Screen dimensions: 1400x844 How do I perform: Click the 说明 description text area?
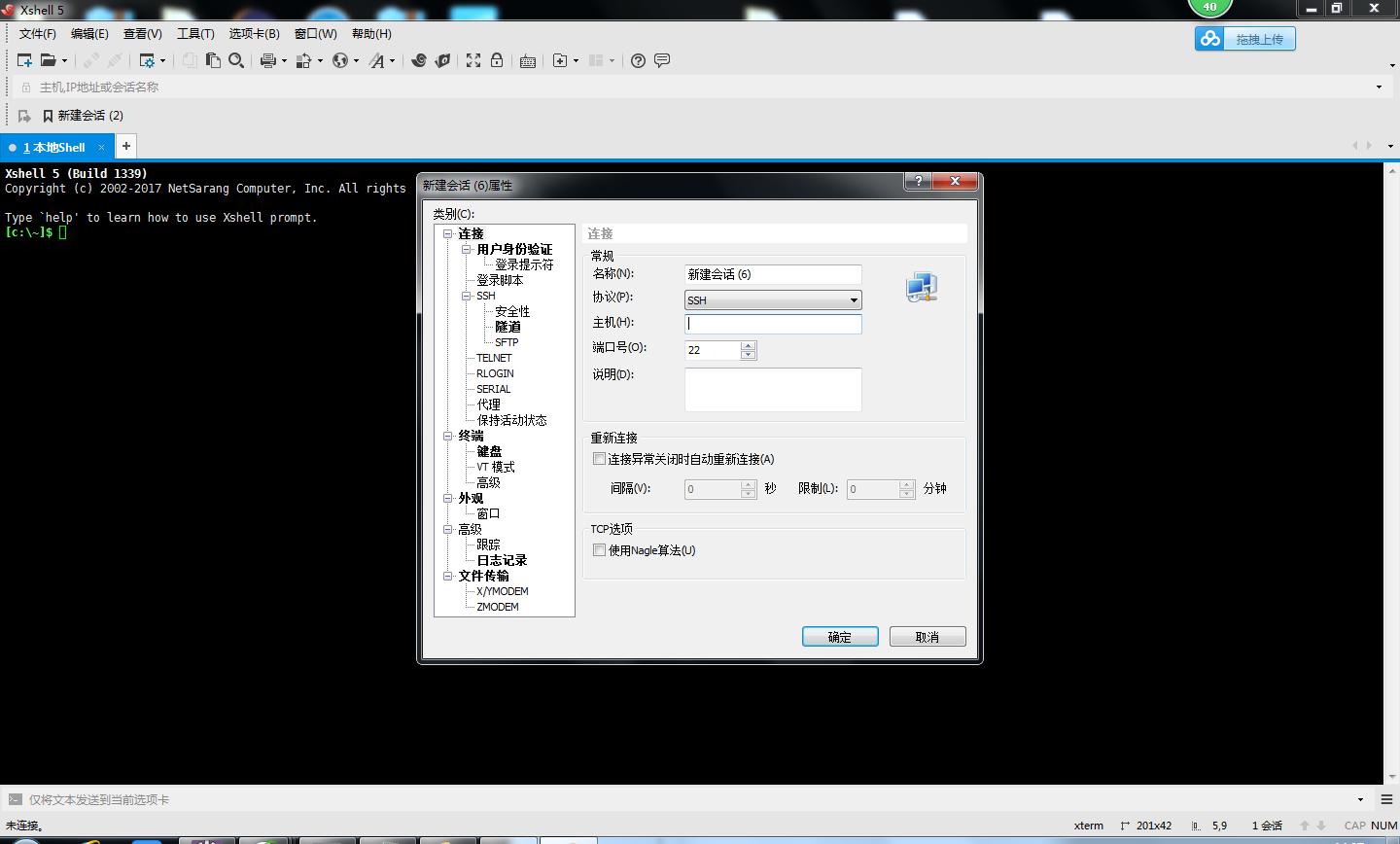point(773,390)
